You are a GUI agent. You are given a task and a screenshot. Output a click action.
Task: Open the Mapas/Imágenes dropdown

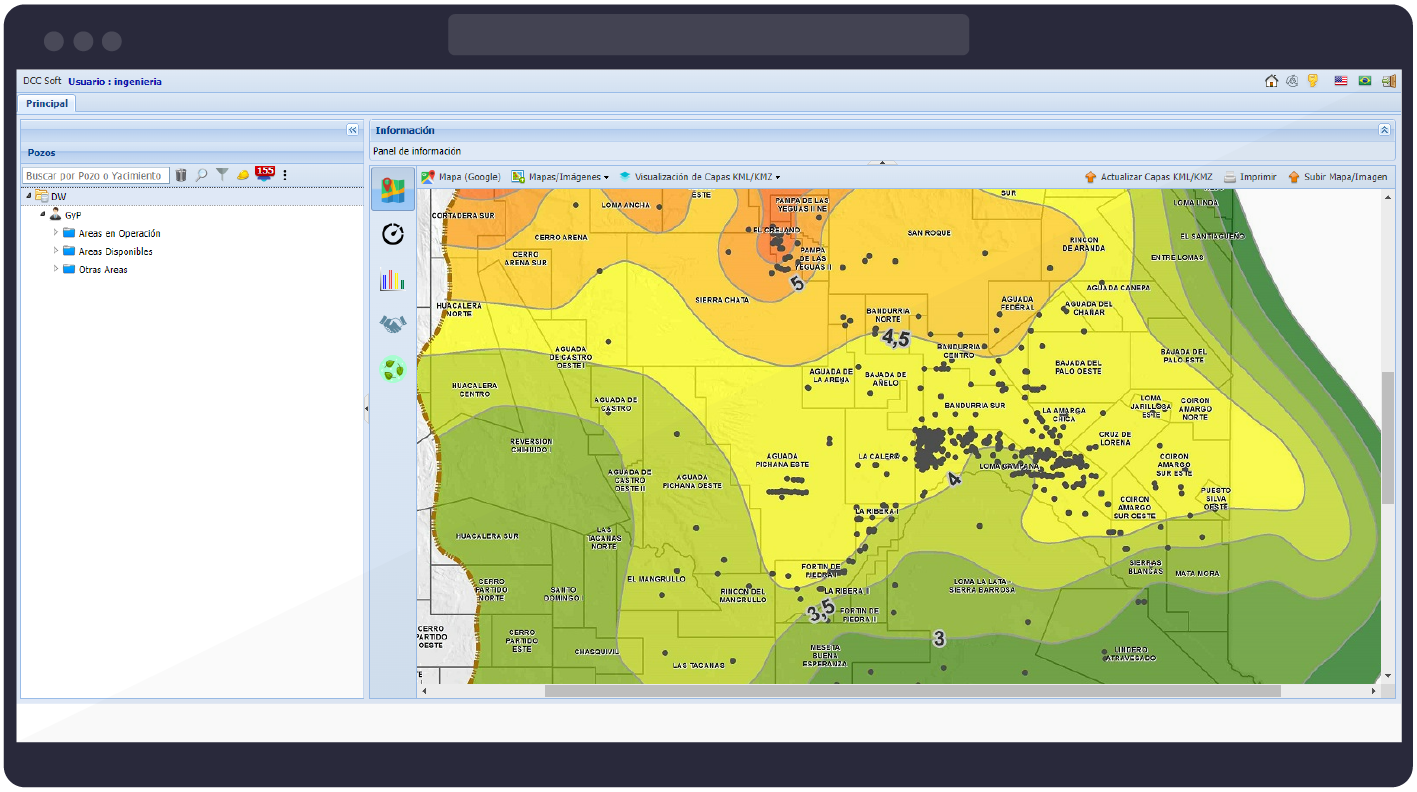[x=560, y=177]
